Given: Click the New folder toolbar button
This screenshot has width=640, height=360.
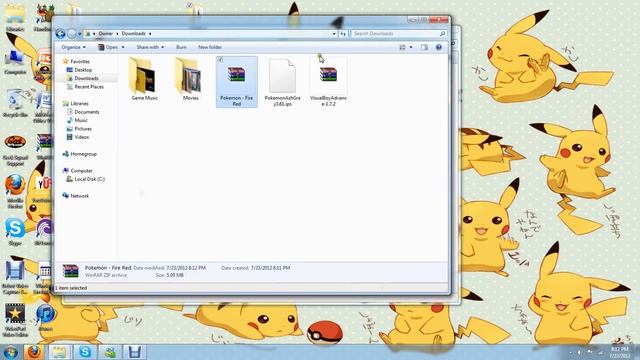Looking at the screenshot, I should coord(210,47).
